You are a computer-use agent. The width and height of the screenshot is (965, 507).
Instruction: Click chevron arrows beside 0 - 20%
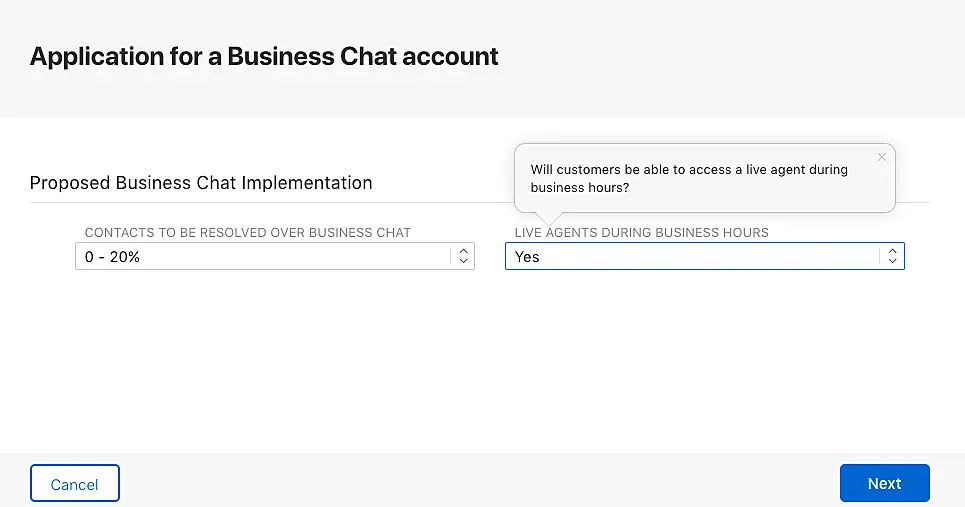[463, 257]
